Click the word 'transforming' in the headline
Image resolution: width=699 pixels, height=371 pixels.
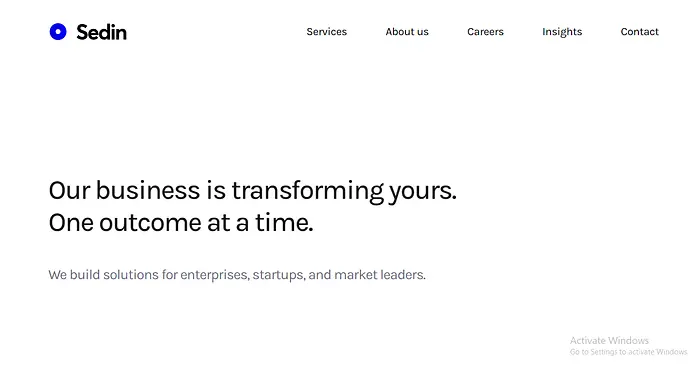[x=308, y=191]
